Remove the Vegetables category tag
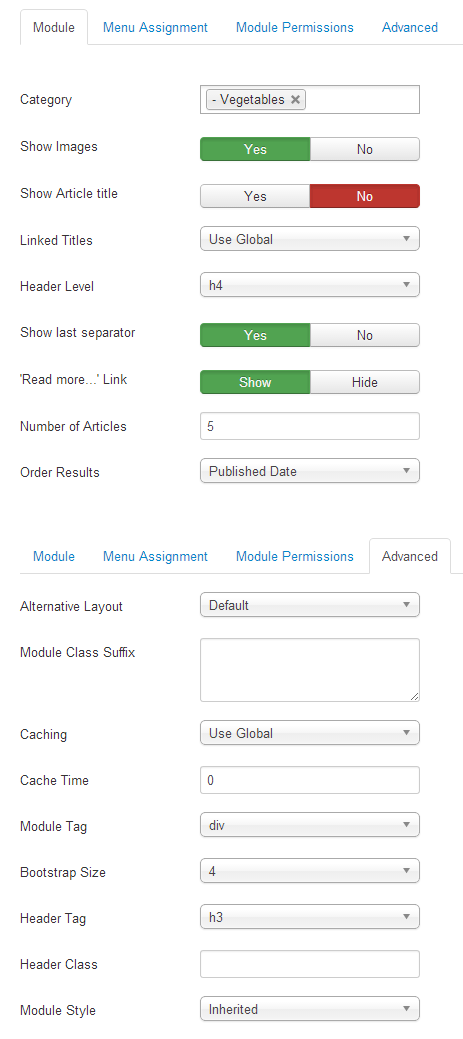The width and height of the screenshot is (463, 1039). 295,100
